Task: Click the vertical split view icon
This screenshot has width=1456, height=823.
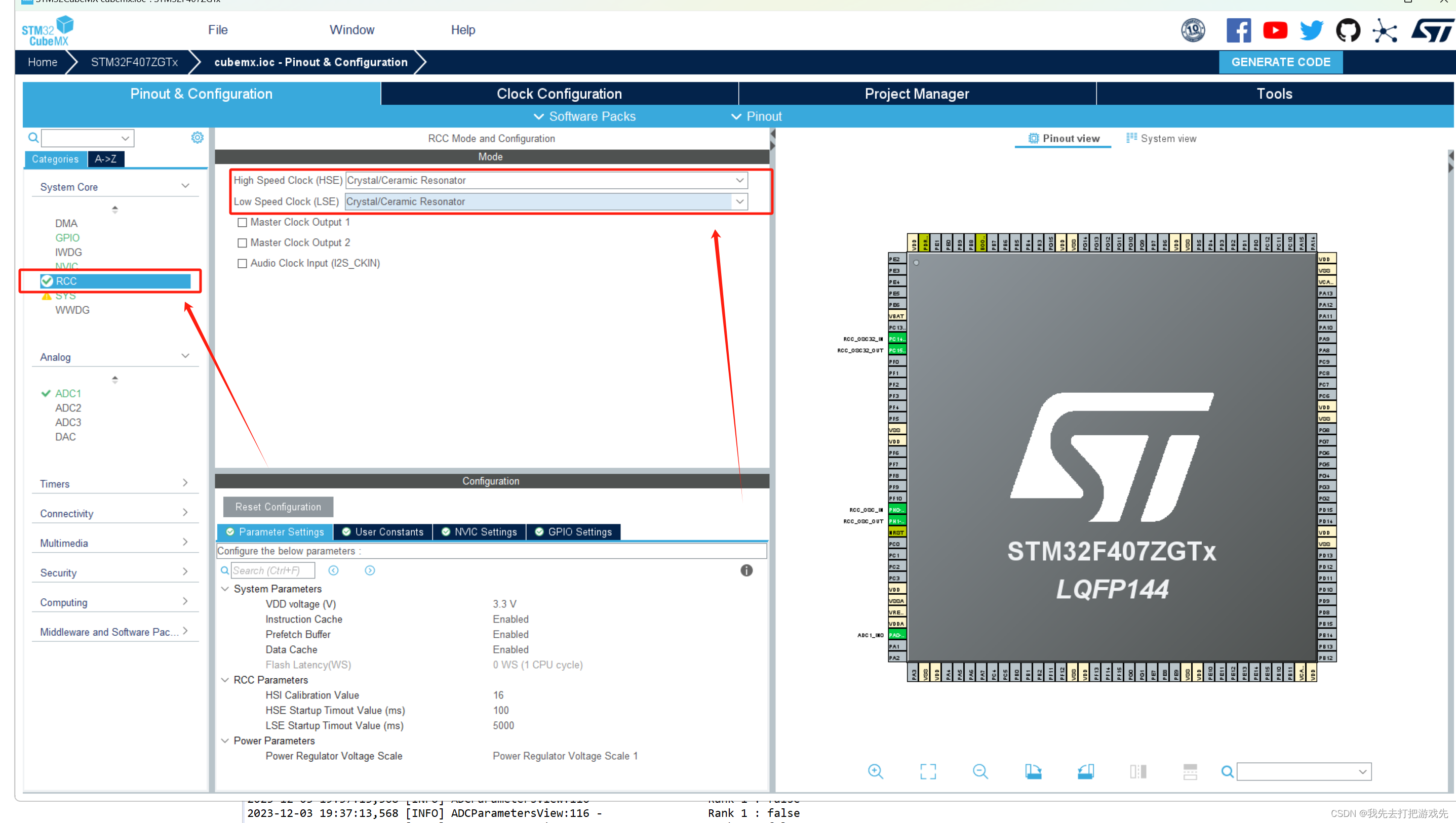Action: point(1137,771)
